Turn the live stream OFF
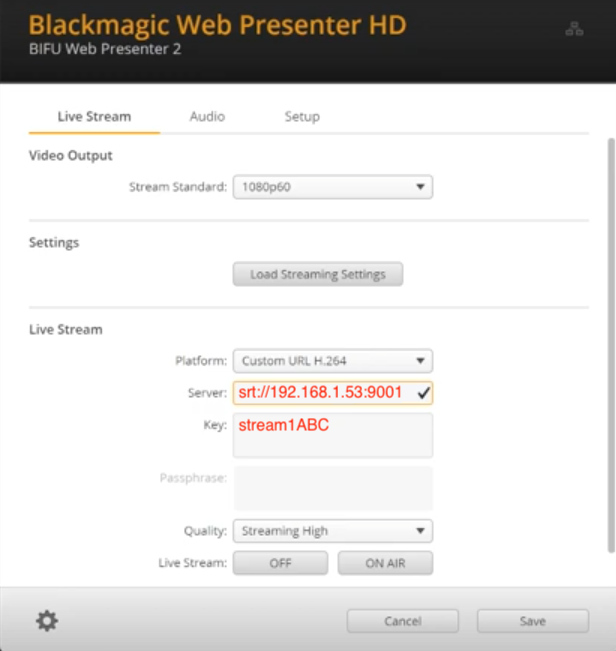This screenshot has height=651, width=616. pos(280,563)
